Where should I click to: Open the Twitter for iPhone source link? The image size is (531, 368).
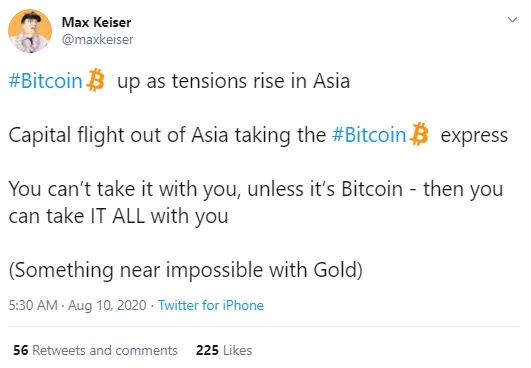211,305
